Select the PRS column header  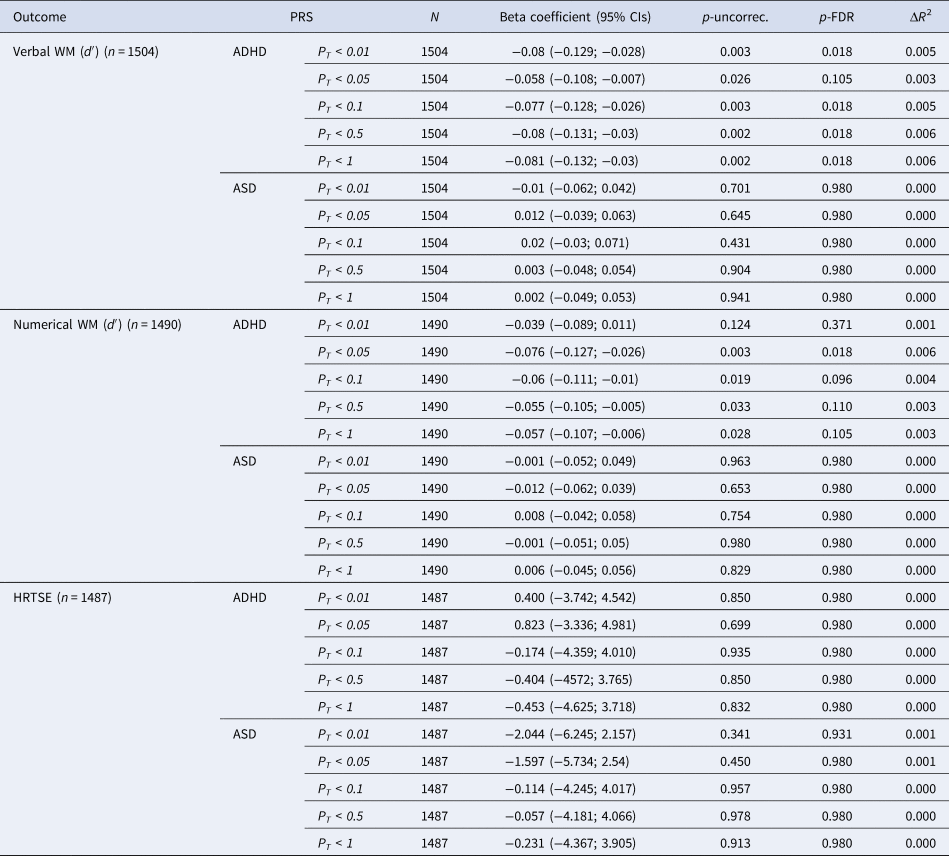[300, 18]
